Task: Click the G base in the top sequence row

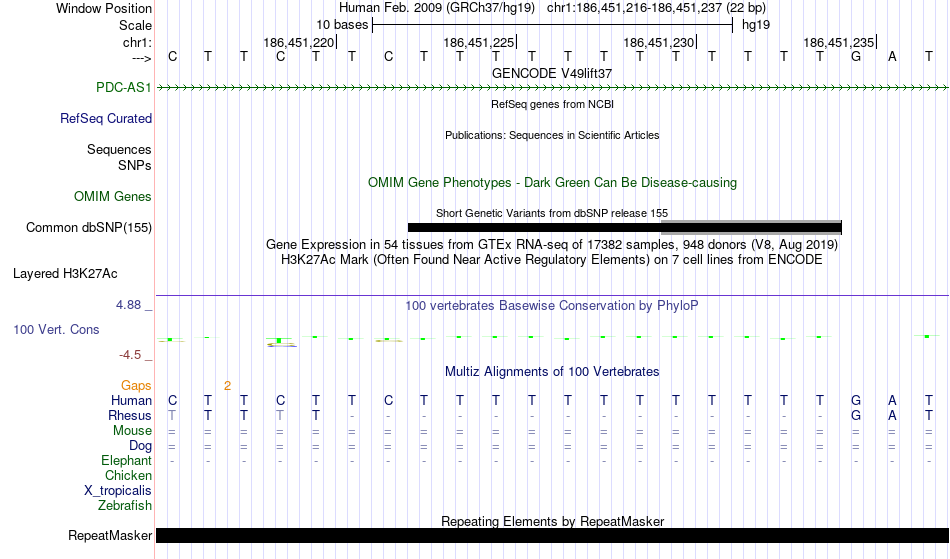Action: (856, 57)
